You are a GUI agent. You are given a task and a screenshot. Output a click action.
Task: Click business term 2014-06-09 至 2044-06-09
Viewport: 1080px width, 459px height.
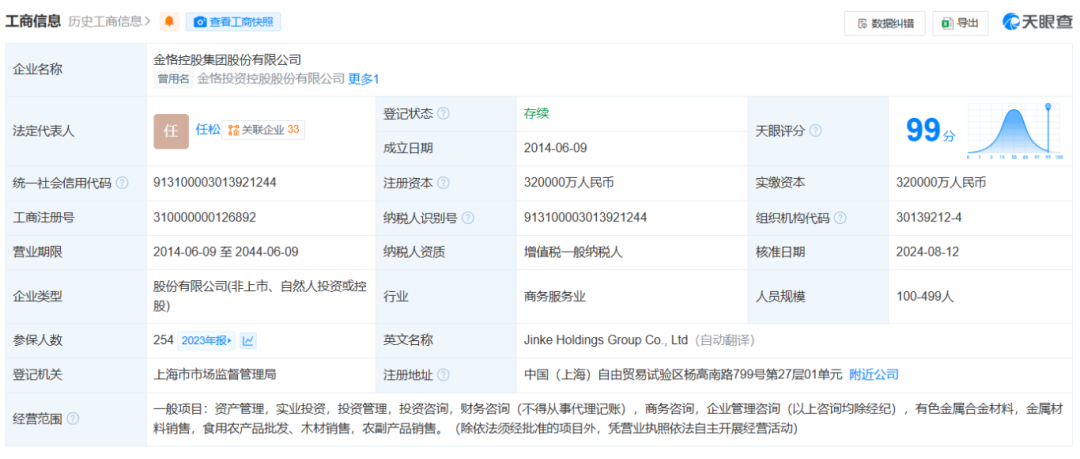coord(226,252)
